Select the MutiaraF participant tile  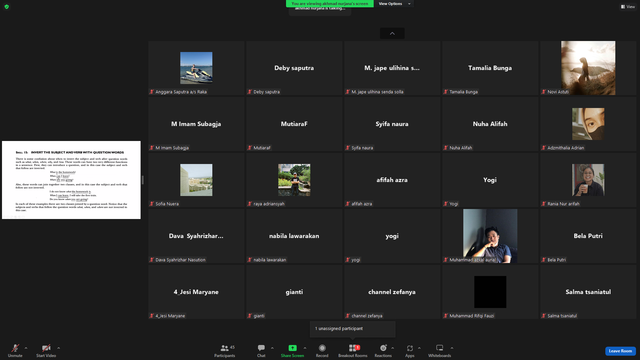pos(294,124)
